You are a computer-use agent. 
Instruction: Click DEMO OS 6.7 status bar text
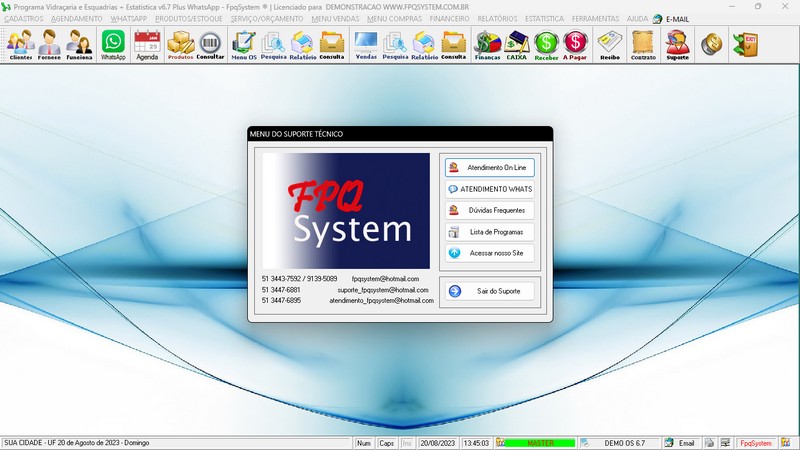click(624, 443)
